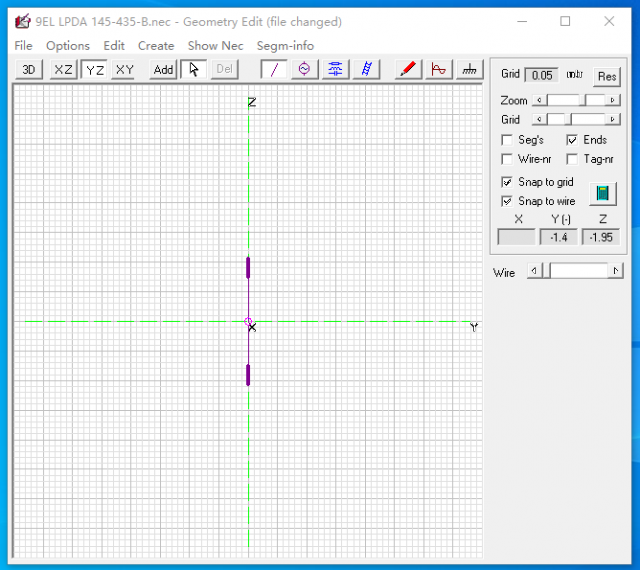The width and height of the screenshot is (640, 570).
Task: Click Zoom slider right arrow
Action: 613,100
